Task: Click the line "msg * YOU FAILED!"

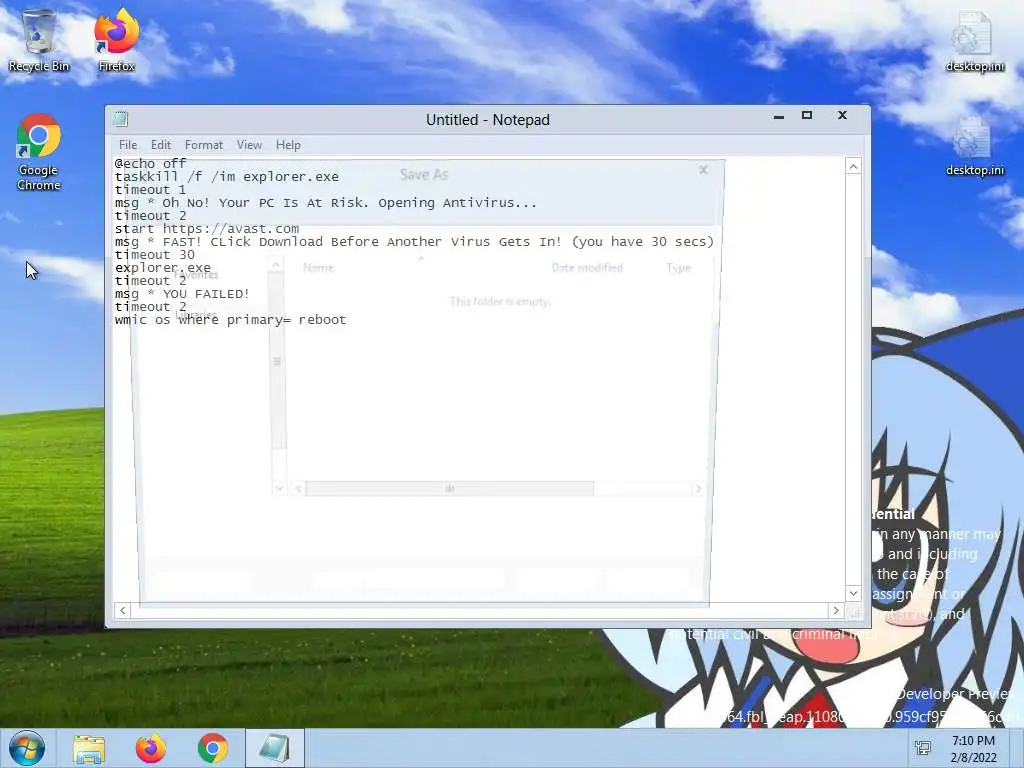Action: (x=182, y=295)
